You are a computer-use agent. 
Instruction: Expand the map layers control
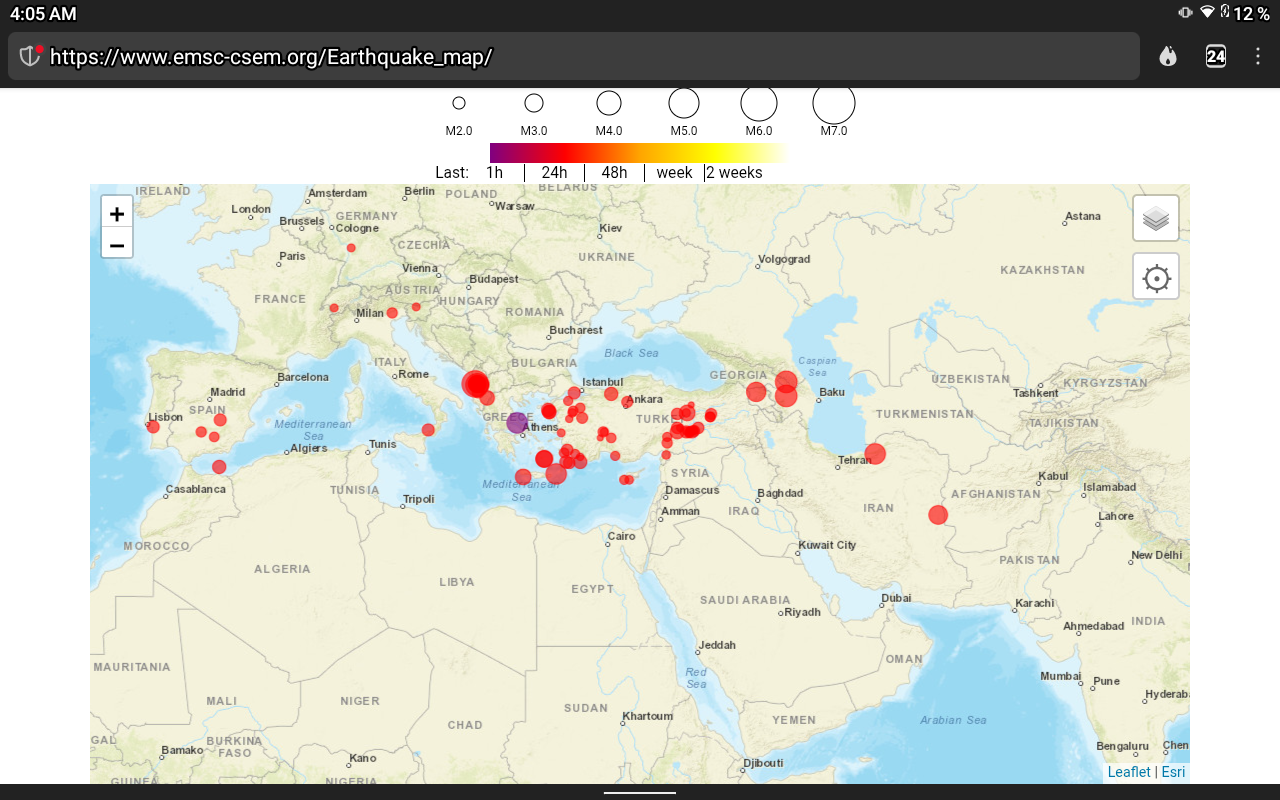point(1156,218)
